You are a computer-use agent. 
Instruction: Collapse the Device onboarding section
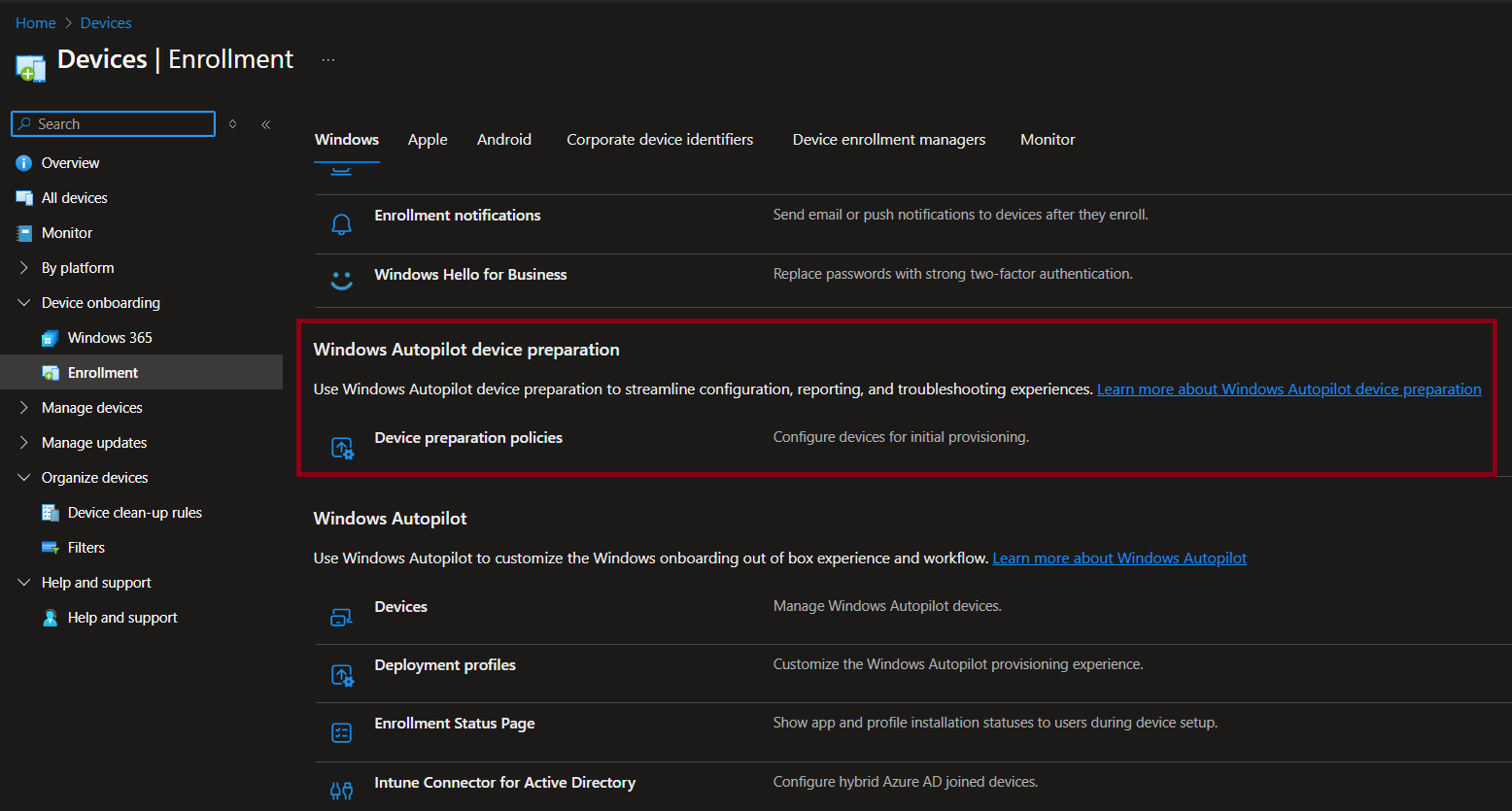(23, 302)
